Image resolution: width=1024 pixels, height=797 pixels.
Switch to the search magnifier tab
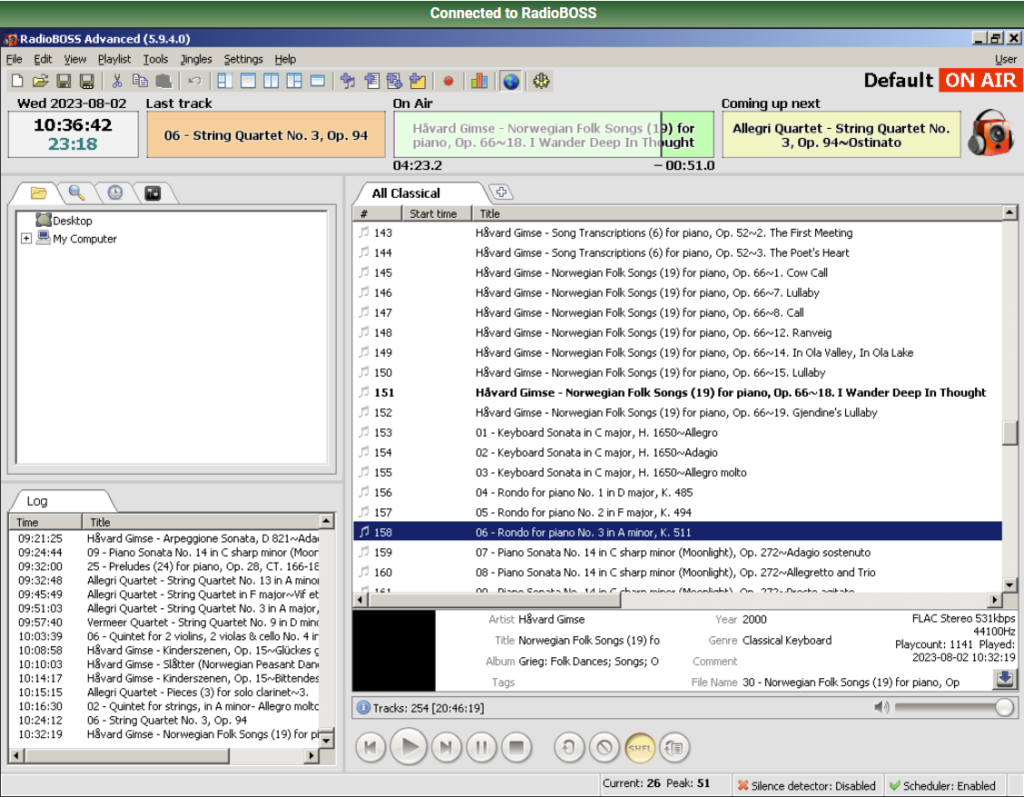76,193
